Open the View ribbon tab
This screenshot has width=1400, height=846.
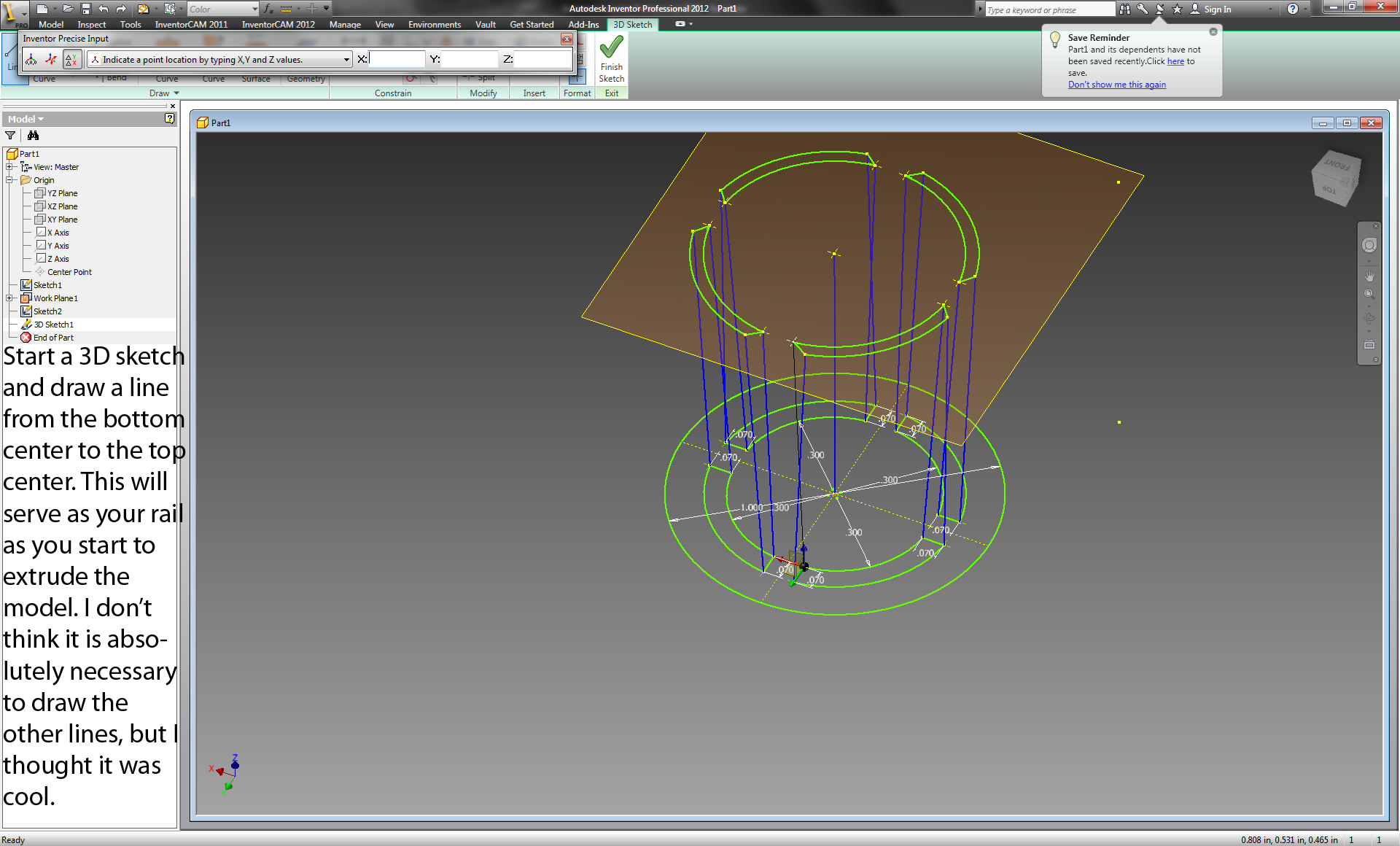click(x=384, y=24)
